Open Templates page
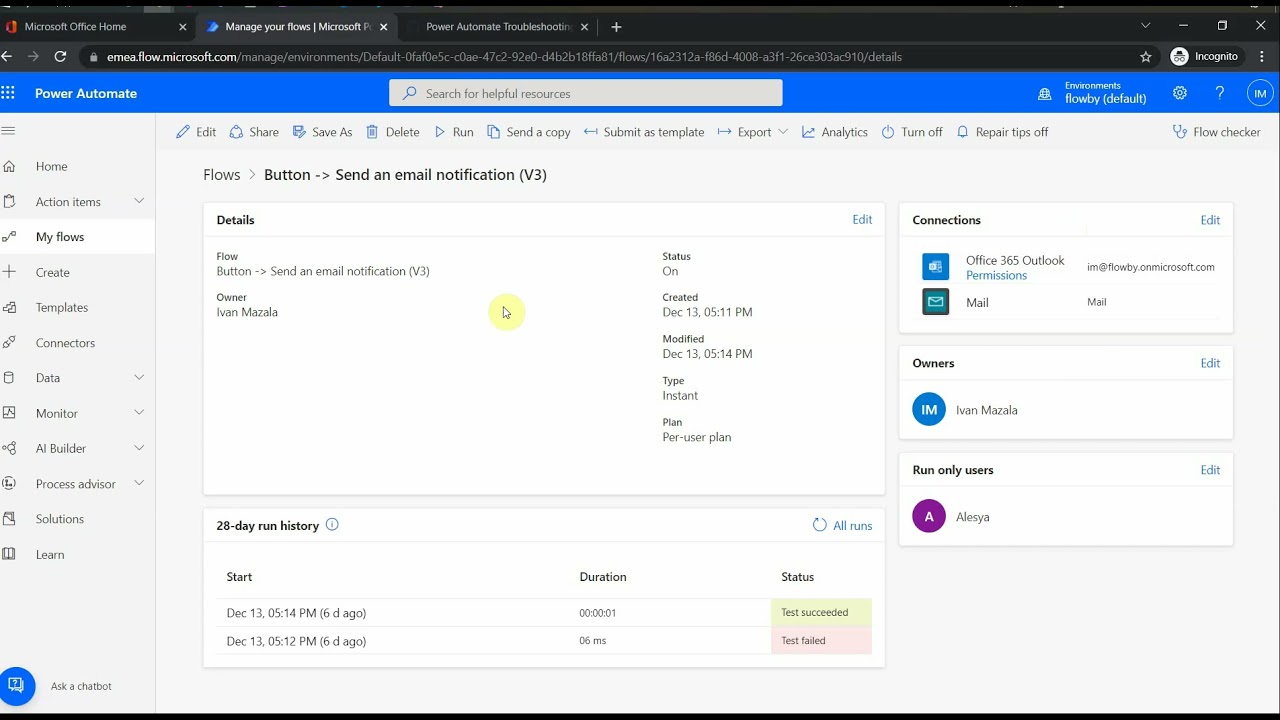This screenshot has width=1280, height=720. [x=62, y=307]
